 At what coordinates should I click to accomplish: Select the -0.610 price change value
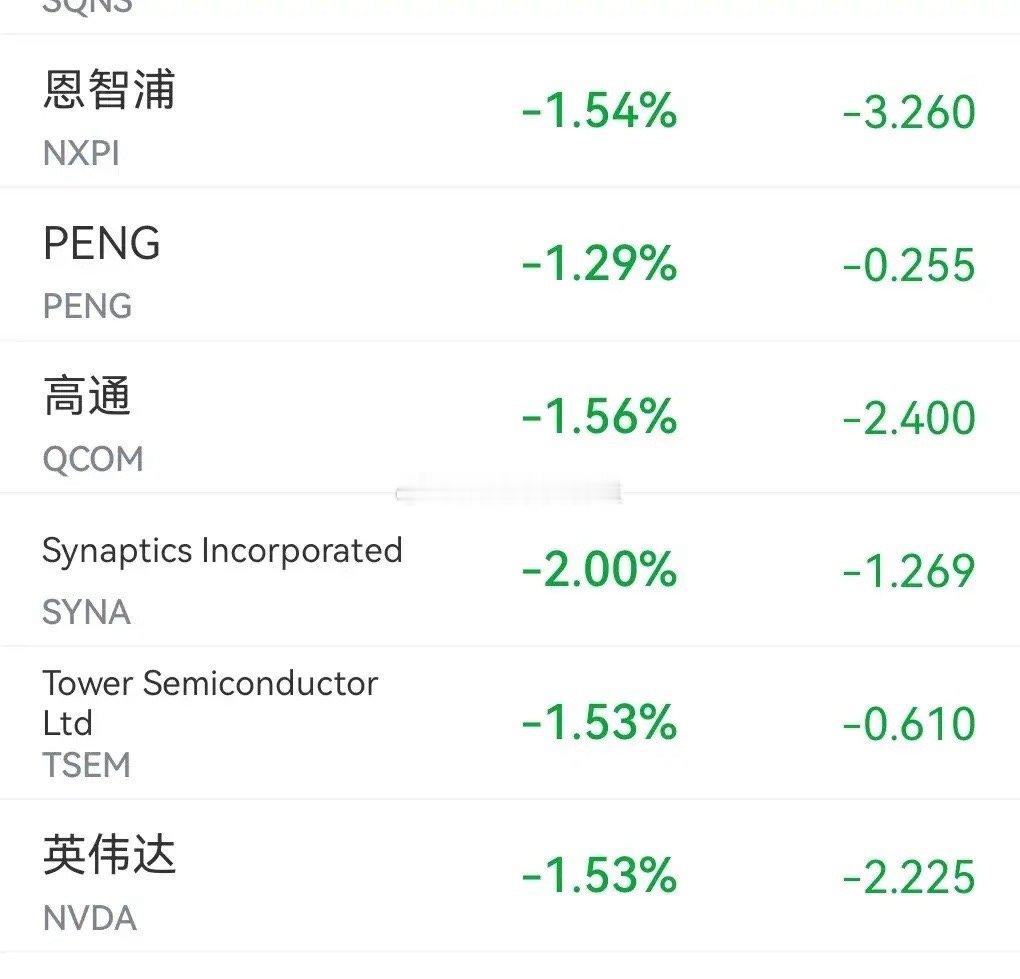(x=909, y=724)
